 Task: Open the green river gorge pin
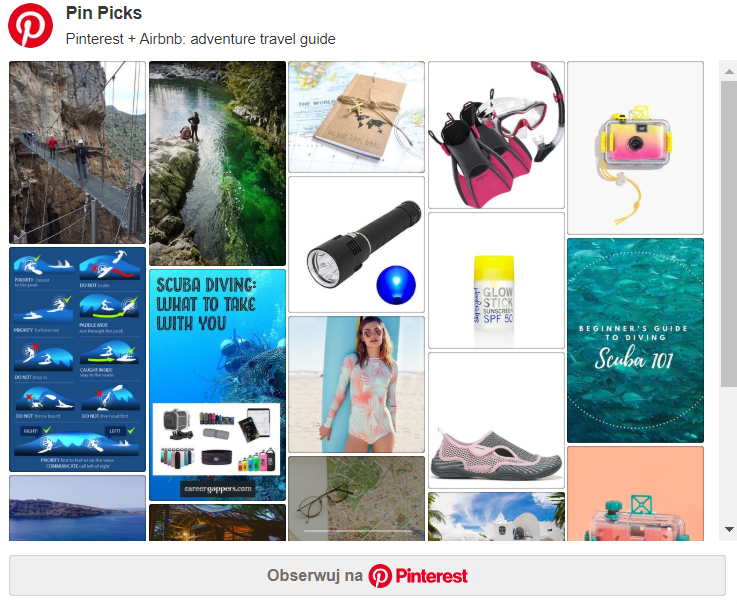[218, 164]
